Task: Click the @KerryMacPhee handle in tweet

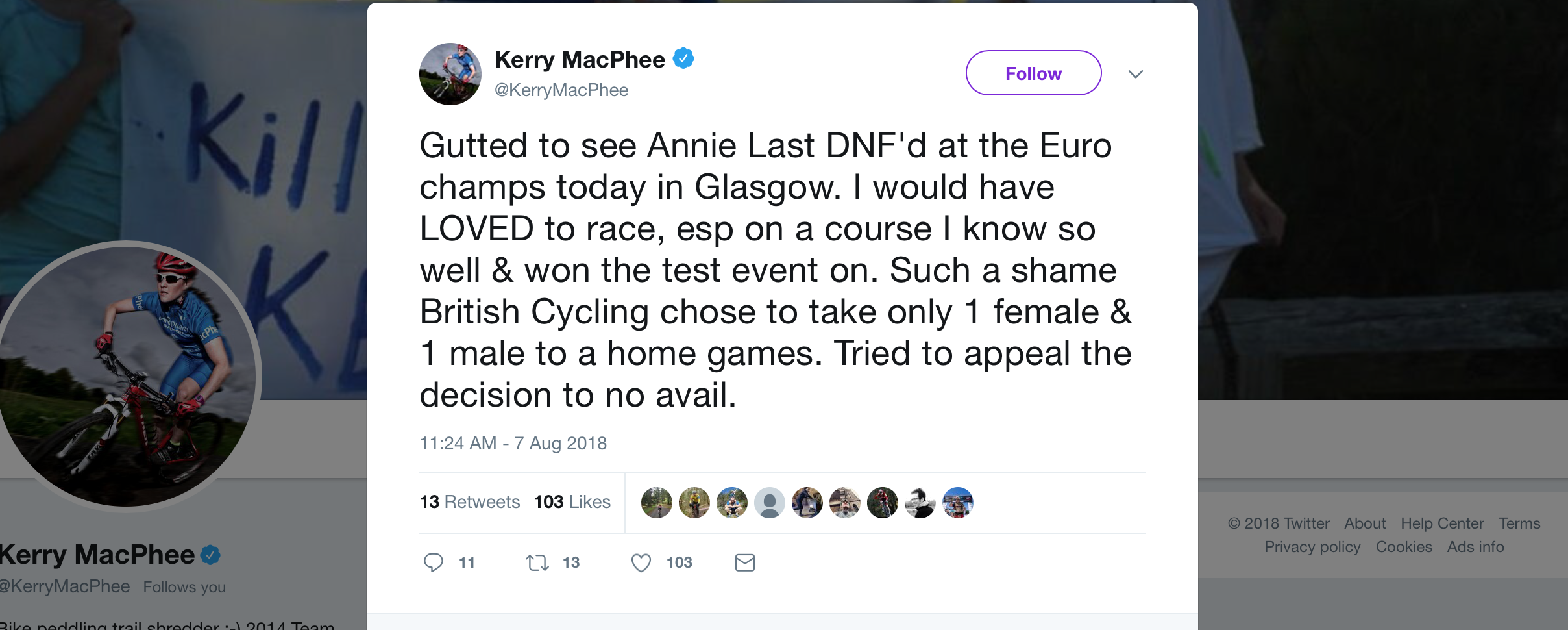Action: (561, 90)
